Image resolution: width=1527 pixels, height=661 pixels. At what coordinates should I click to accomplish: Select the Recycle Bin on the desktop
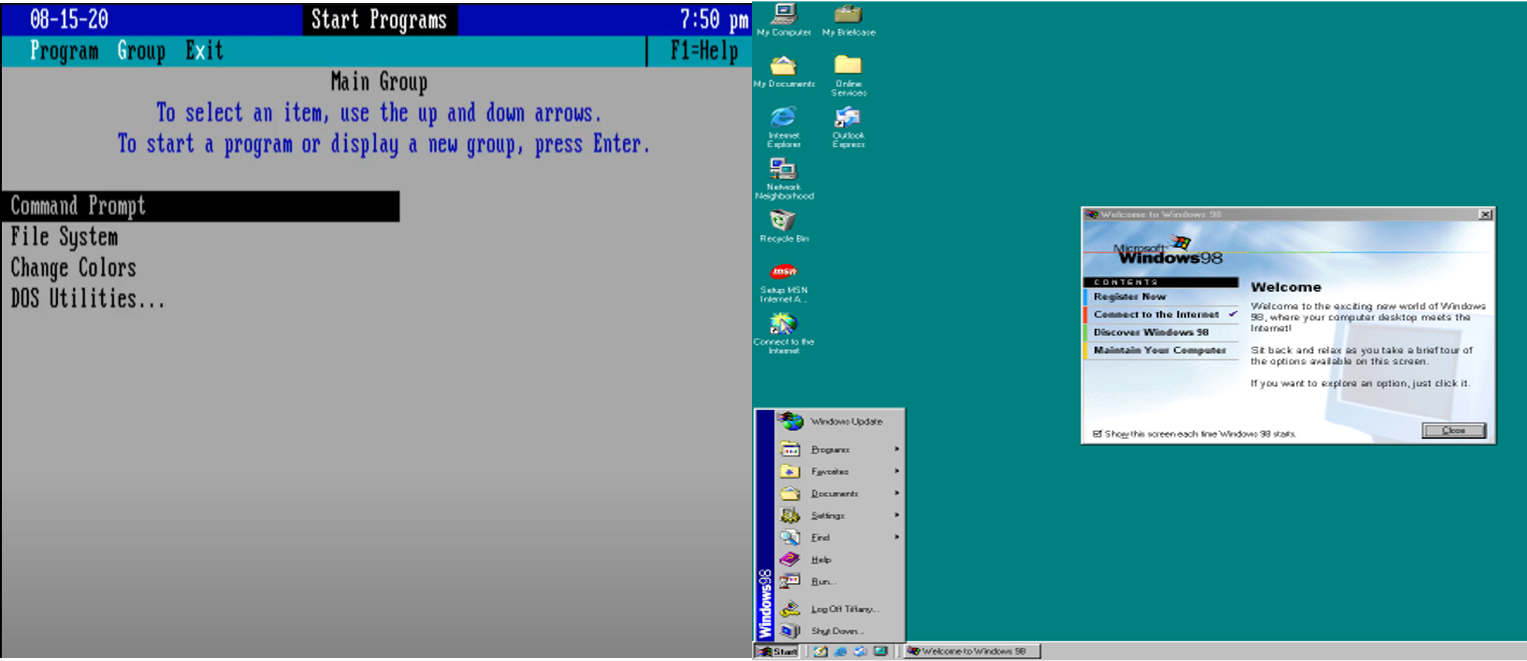(x=783, y=226)
